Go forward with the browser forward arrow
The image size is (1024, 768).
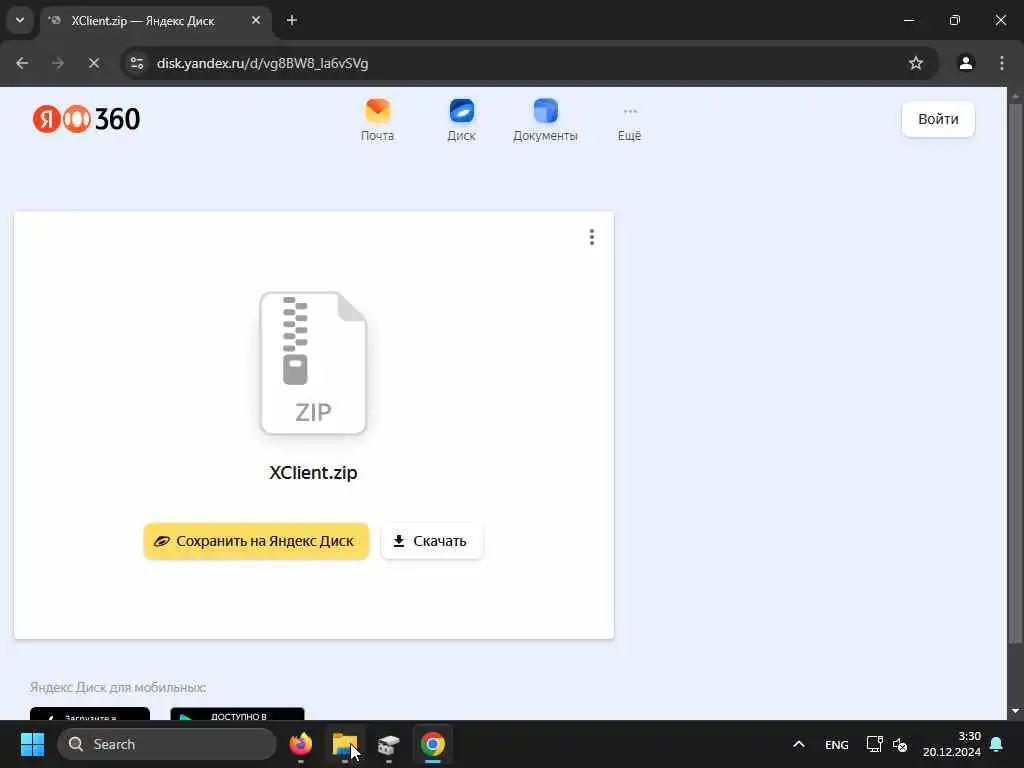click(58, 63)
